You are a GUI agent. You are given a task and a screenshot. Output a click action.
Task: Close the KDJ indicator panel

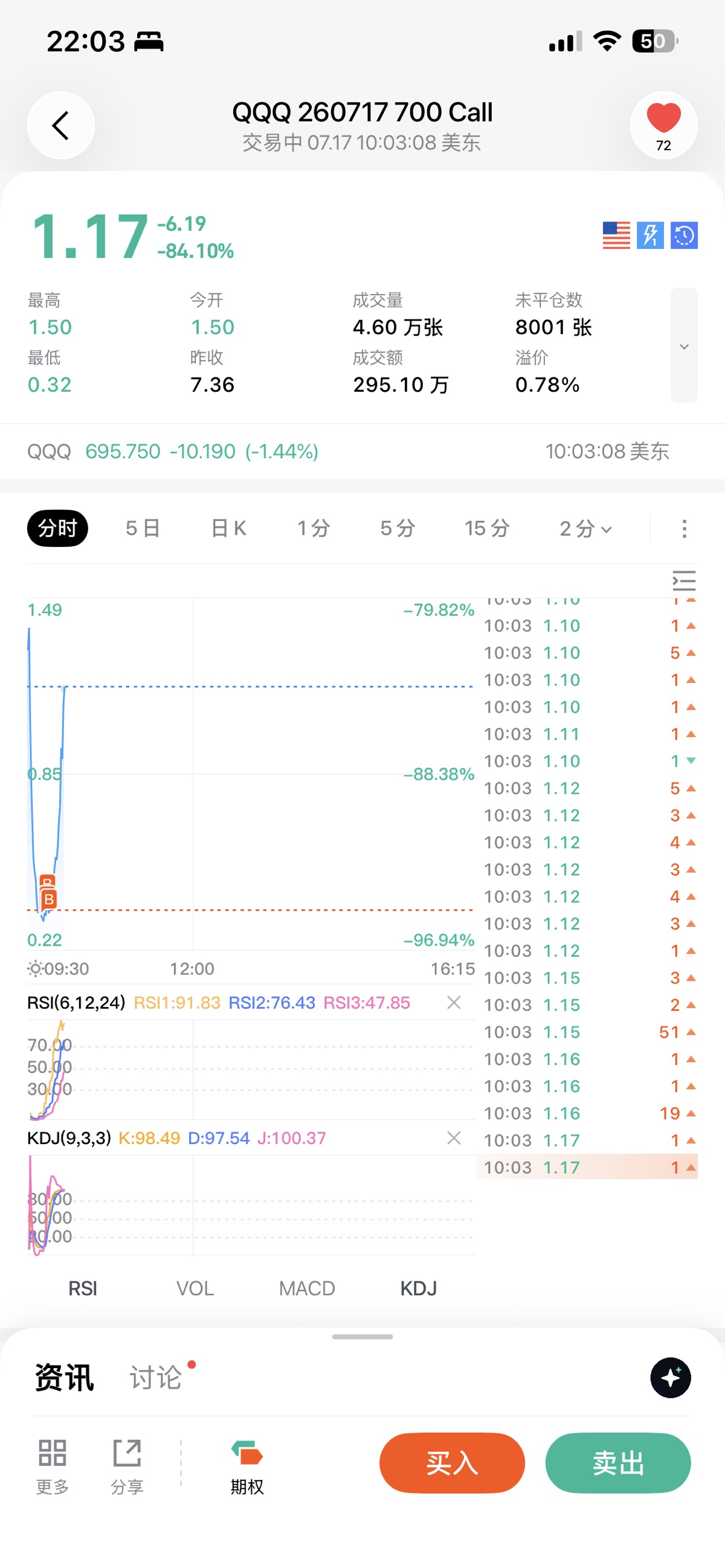point(454,1138)
